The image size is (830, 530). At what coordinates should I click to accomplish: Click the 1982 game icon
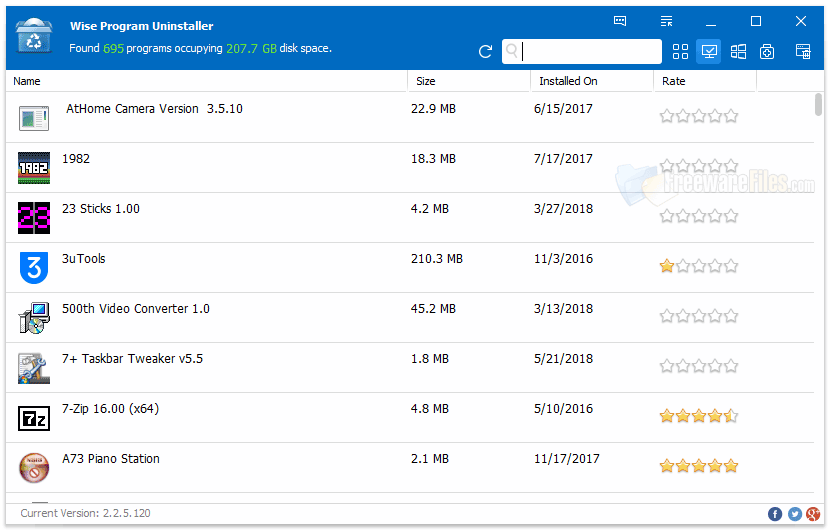34,168
